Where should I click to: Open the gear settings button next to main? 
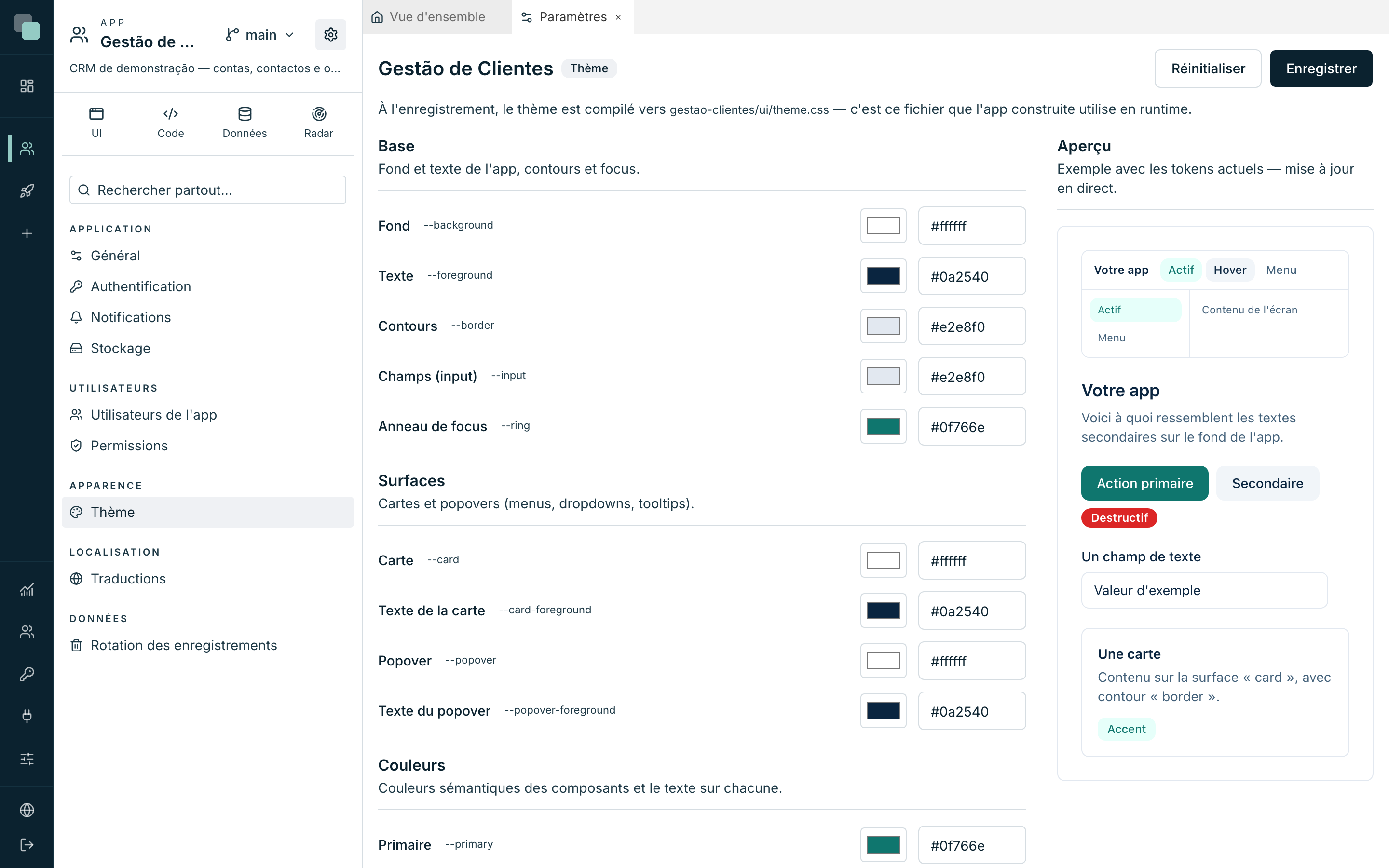330,35
